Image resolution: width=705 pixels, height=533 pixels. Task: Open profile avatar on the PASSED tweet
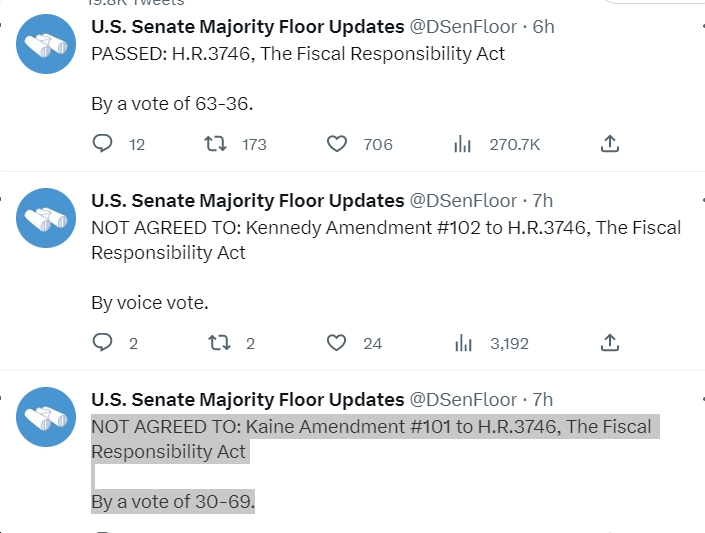46,44
